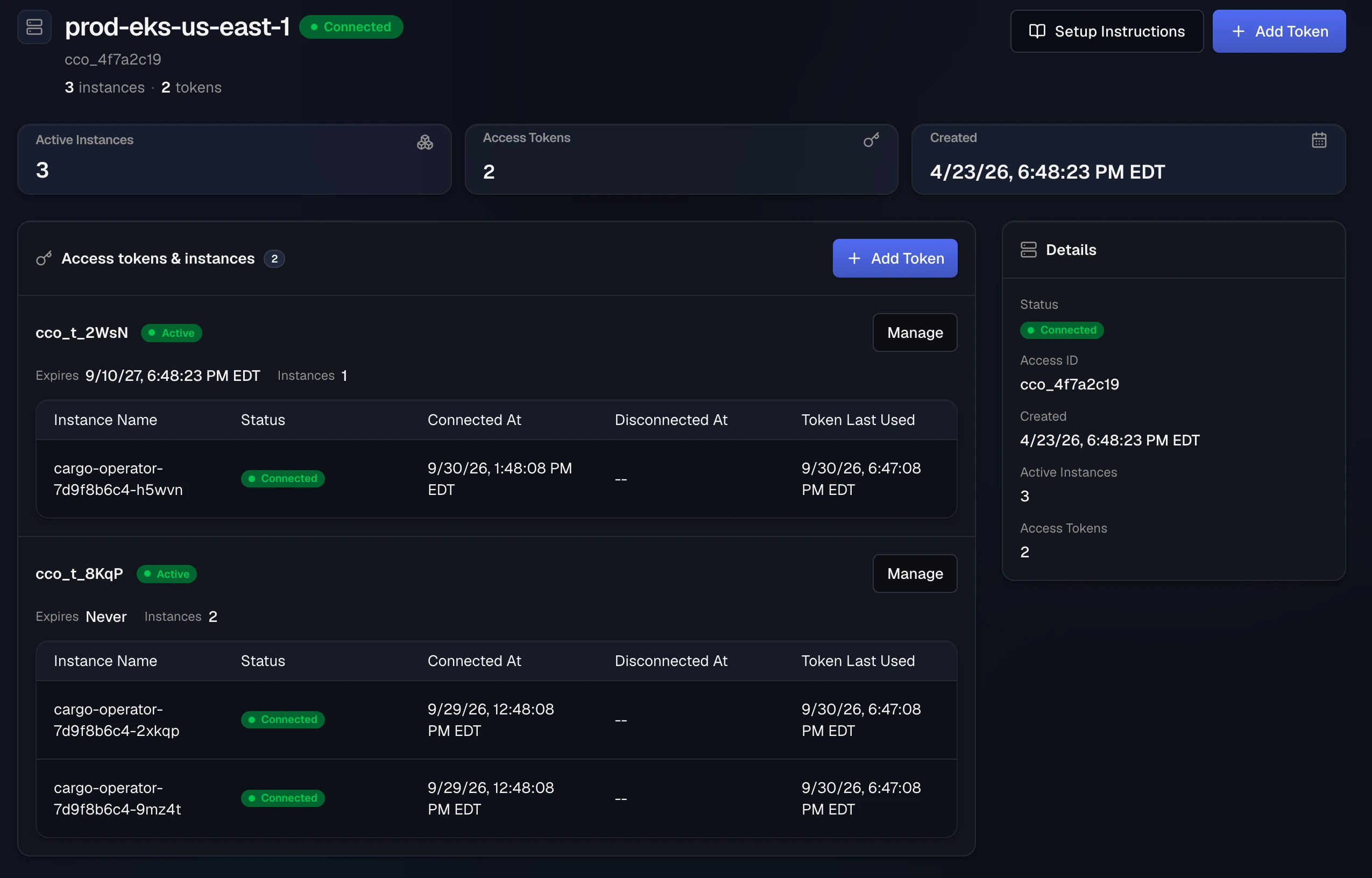This screenshot has width=1372, height=878.
Task: Select instance cargo-operator-7d9f8b6c4-h5wvn
Action: [118, 479]
